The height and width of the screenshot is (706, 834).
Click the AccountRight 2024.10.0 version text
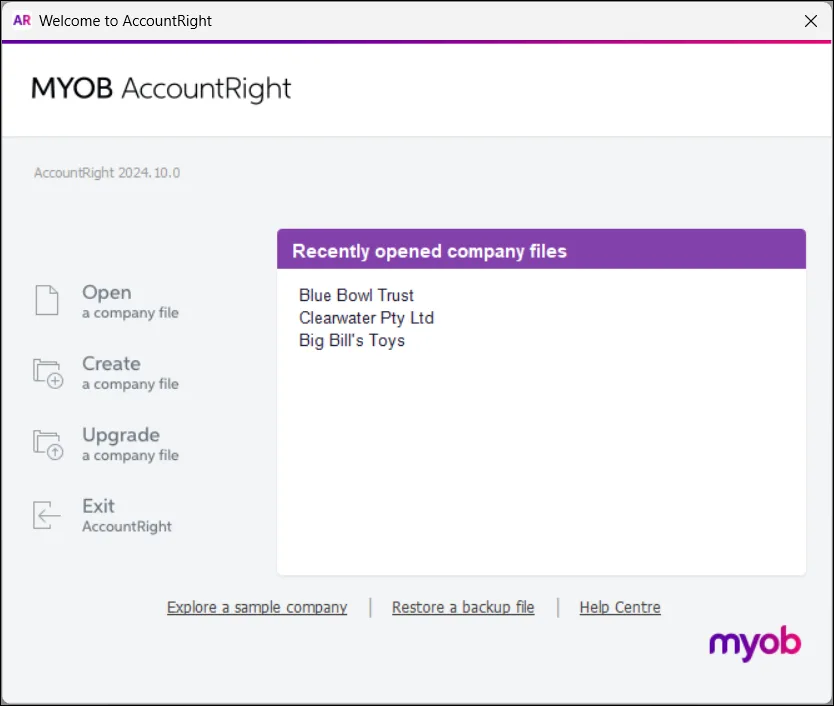(107, 173)
